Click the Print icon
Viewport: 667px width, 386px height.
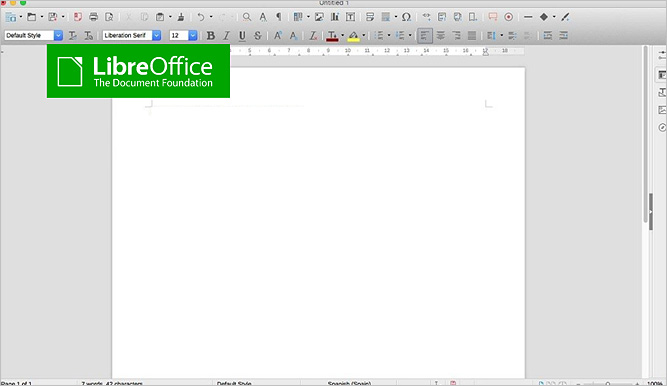pos(94,17)
